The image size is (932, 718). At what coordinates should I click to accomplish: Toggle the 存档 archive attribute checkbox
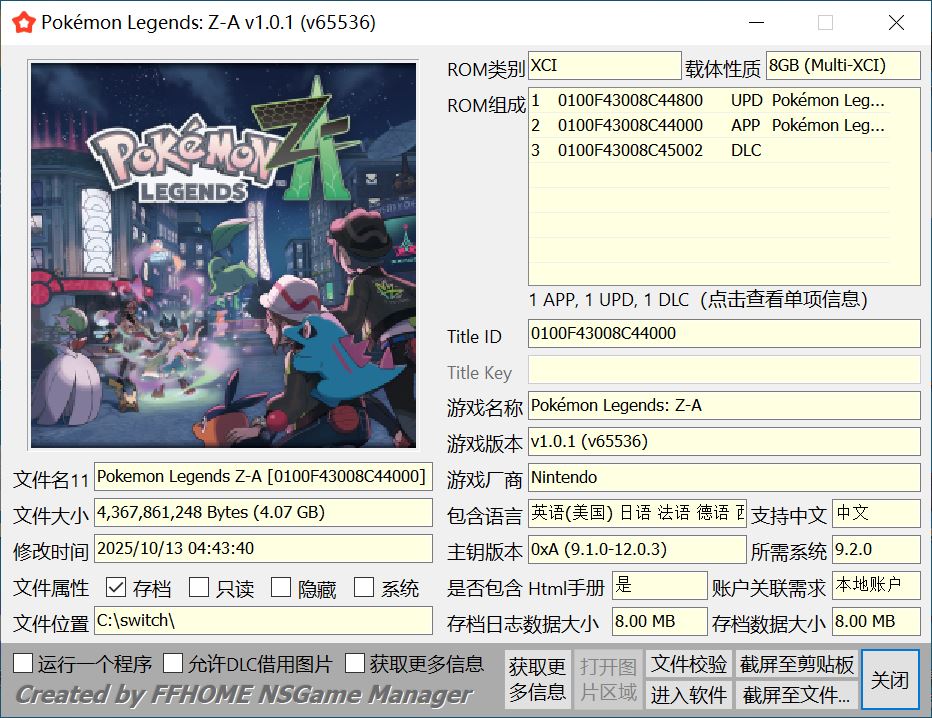115,587
